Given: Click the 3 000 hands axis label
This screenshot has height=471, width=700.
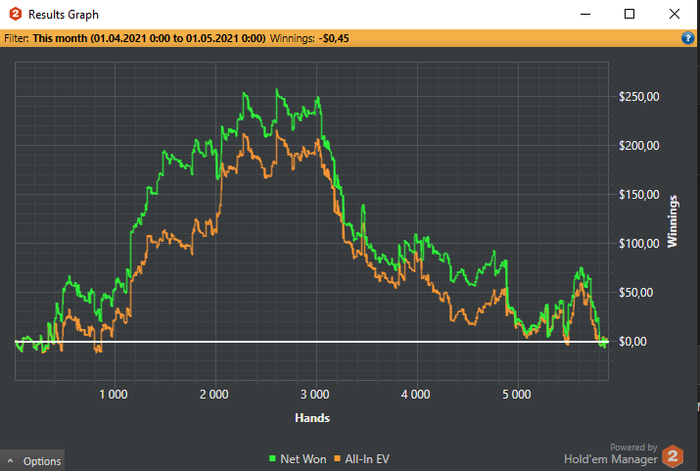Looking at the screenshot, I should click(315, 395).
